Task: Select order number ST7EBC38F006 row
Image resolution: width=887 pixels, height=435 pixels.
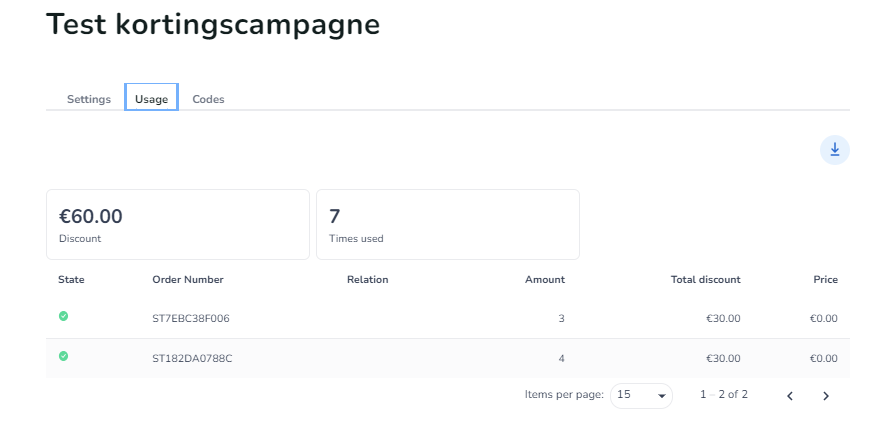Action: click(192, 318)
